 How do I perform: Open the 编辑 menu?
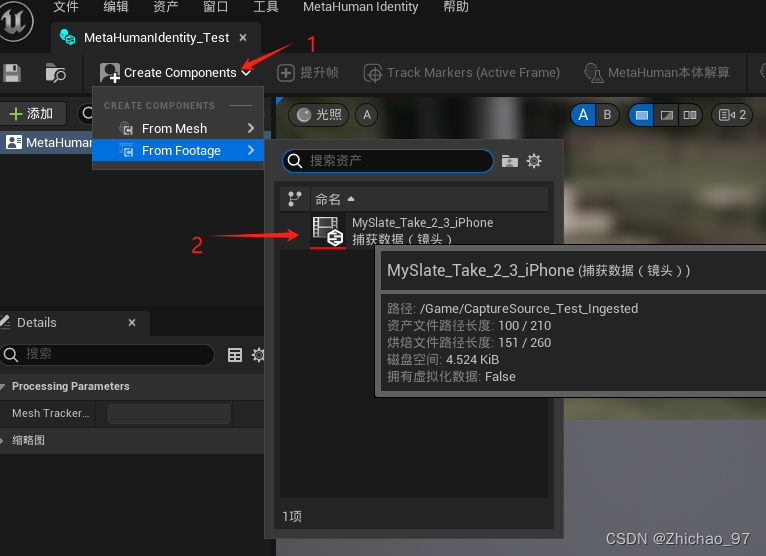click(x=116, y=7)
